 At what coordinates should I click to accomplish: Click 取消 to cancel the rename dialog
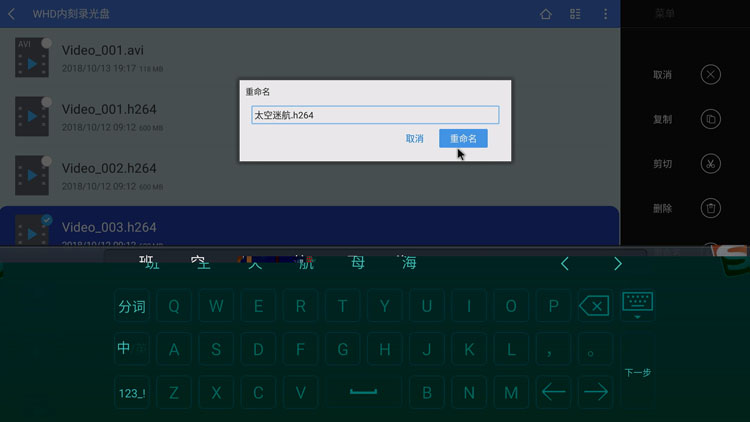(414, 139)
